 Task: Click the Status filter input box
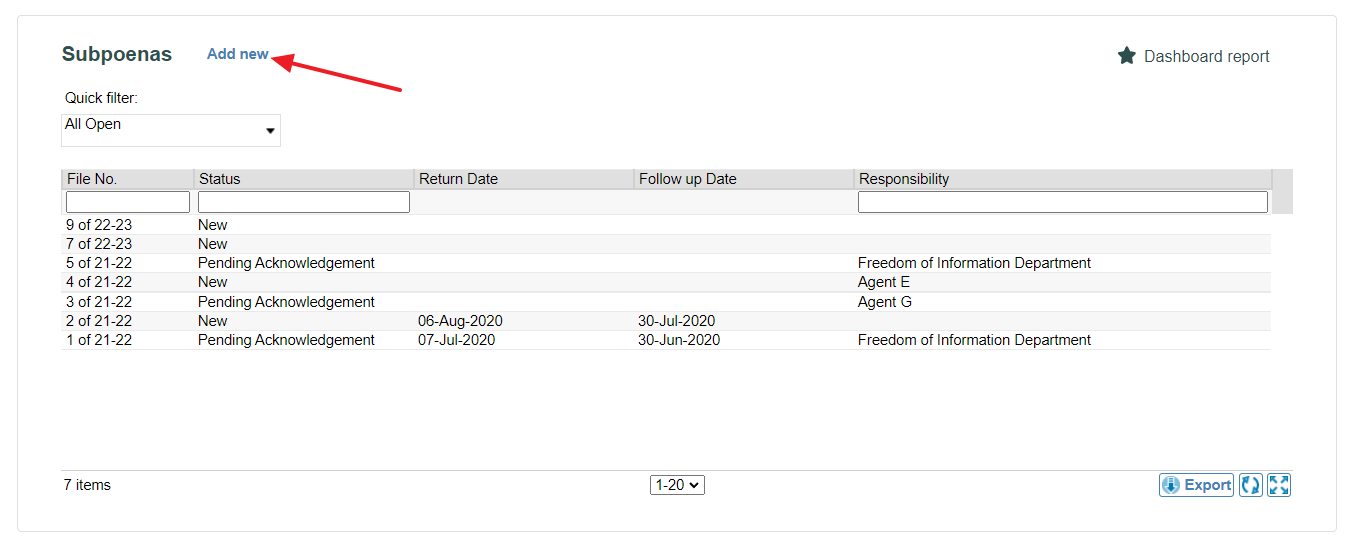point(304,202)
